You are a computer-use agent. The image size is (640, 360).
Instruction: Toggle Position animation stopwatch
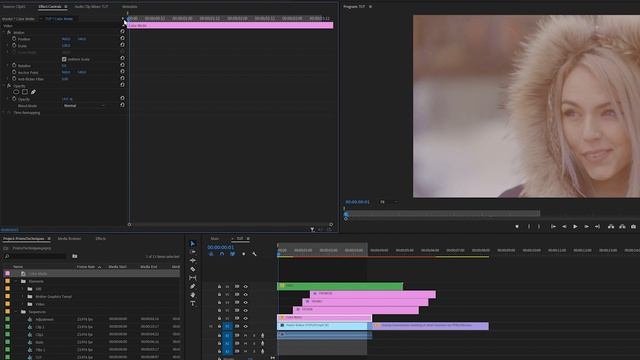pyautogui.click(x=14, y=39)
